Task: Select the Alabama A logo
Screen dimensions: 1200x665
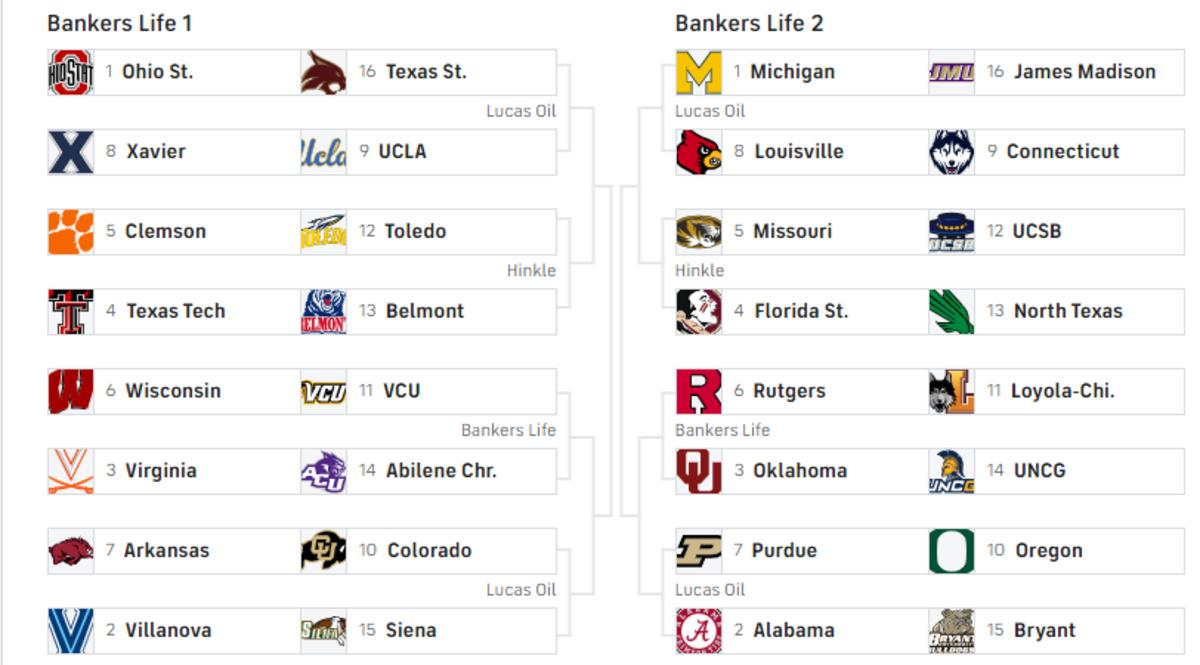Action: coord(699,631)
